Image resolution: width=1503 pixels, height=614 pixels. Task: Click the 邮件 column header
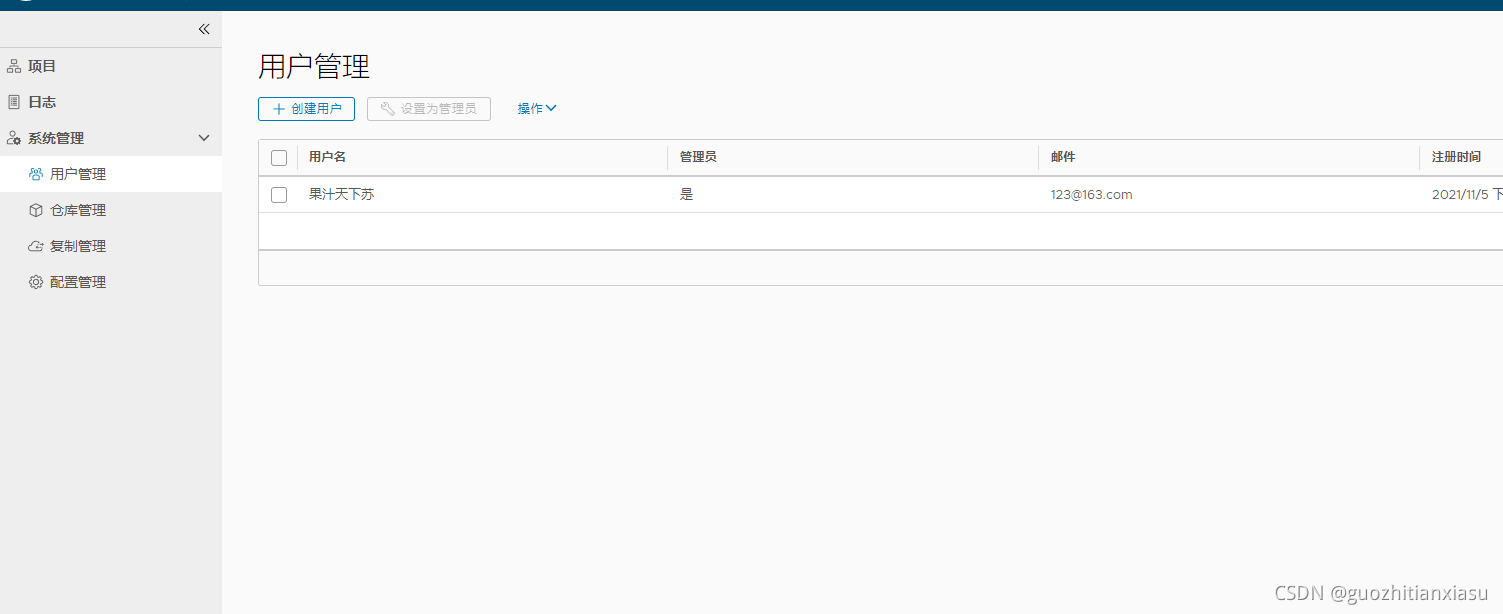1063,157
